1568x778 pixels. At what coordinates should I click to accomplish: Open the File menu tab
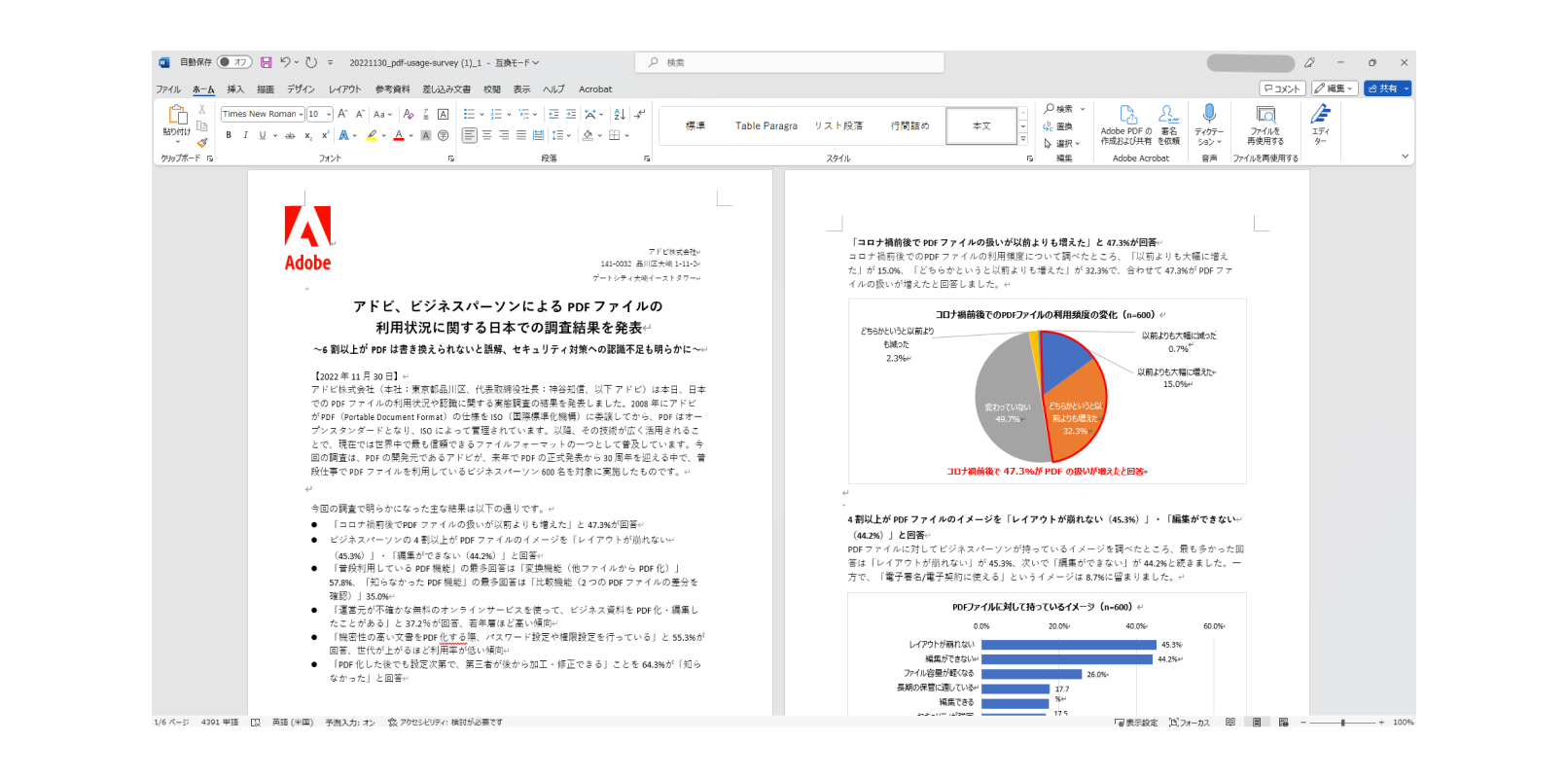pos(168,89)
